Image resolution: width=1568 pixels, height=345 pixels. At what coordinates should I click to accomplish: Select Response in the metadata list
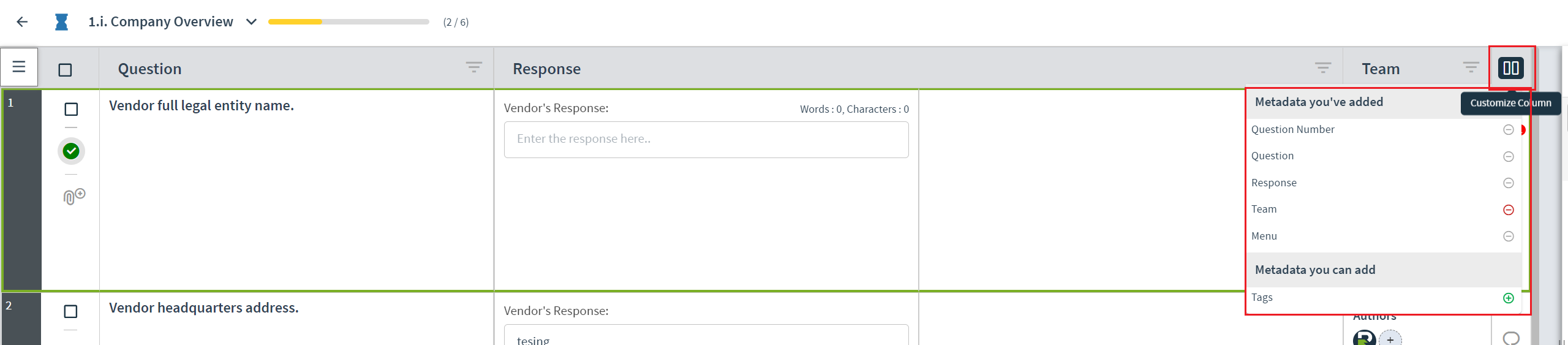(1274, 183)
